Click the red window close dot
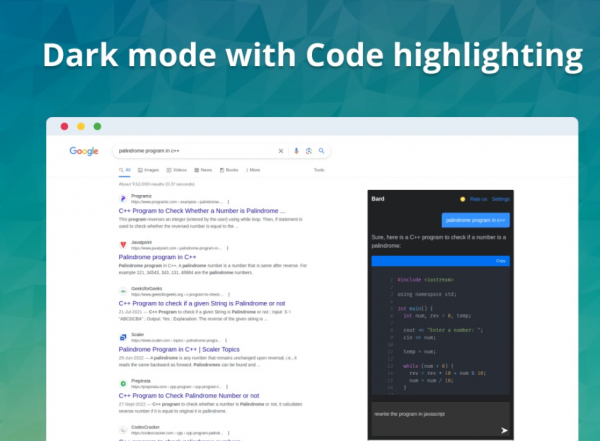600x441 pixels. [64, 126]
